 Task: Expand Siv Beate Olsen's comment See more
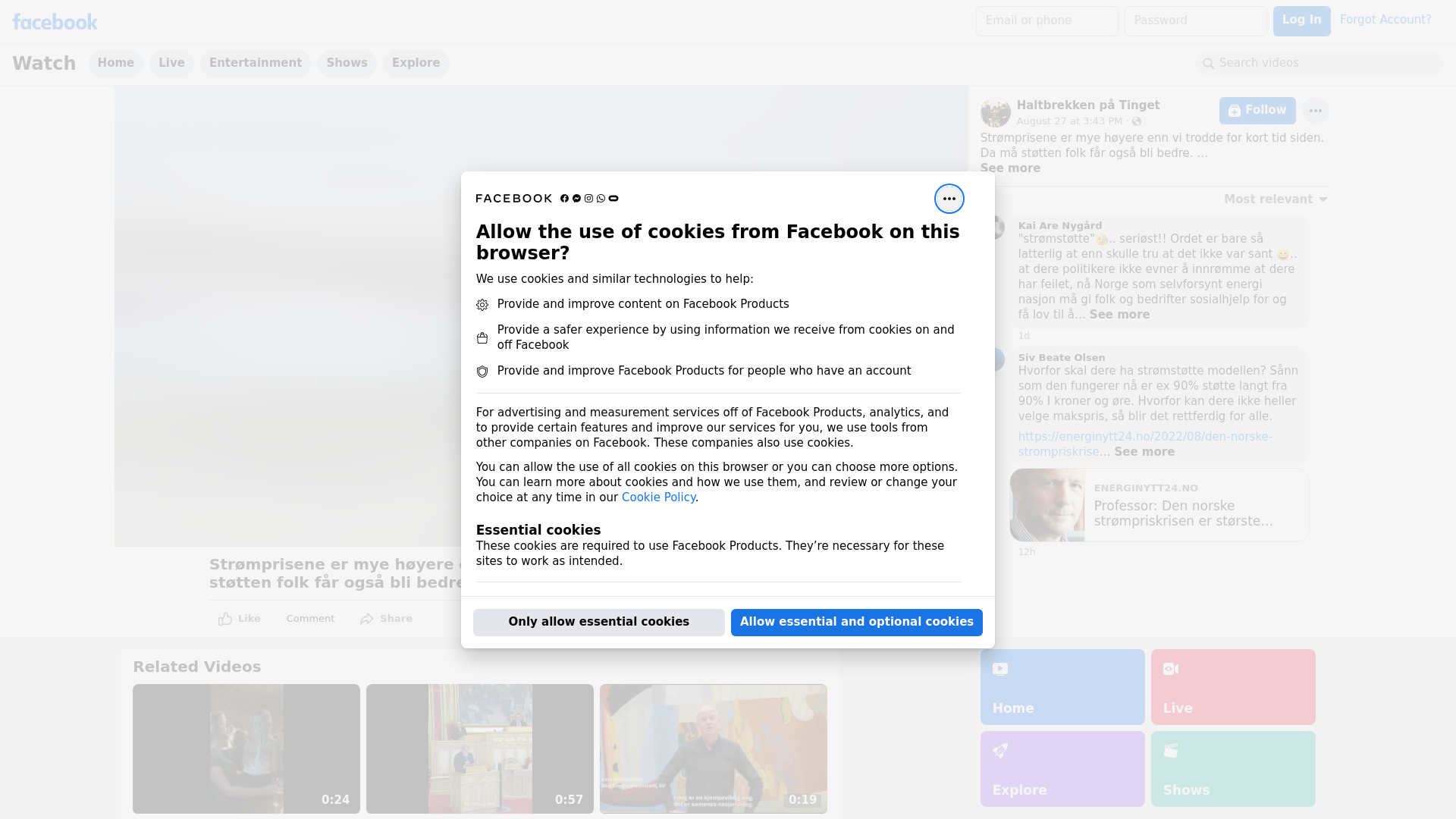click(x=1144, y=452)
